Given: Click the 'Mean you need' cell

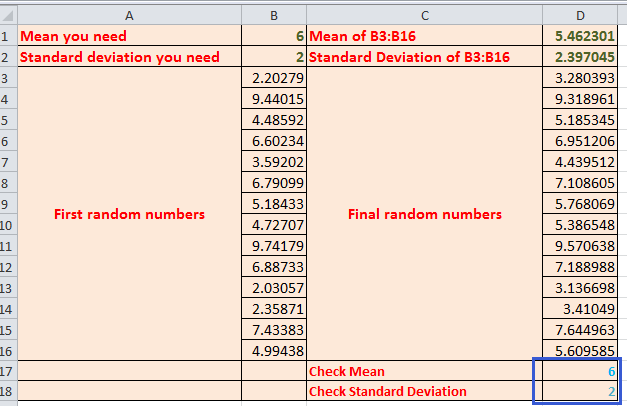Looking at the screenshot, I should 130,36.
